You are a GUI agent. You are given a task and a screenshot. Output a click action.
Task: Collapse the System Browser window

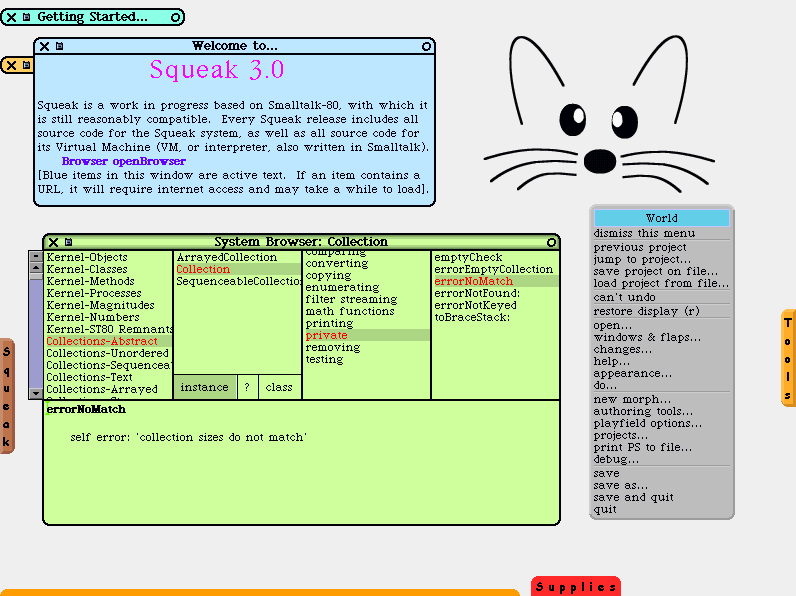(x=551, y=242)
